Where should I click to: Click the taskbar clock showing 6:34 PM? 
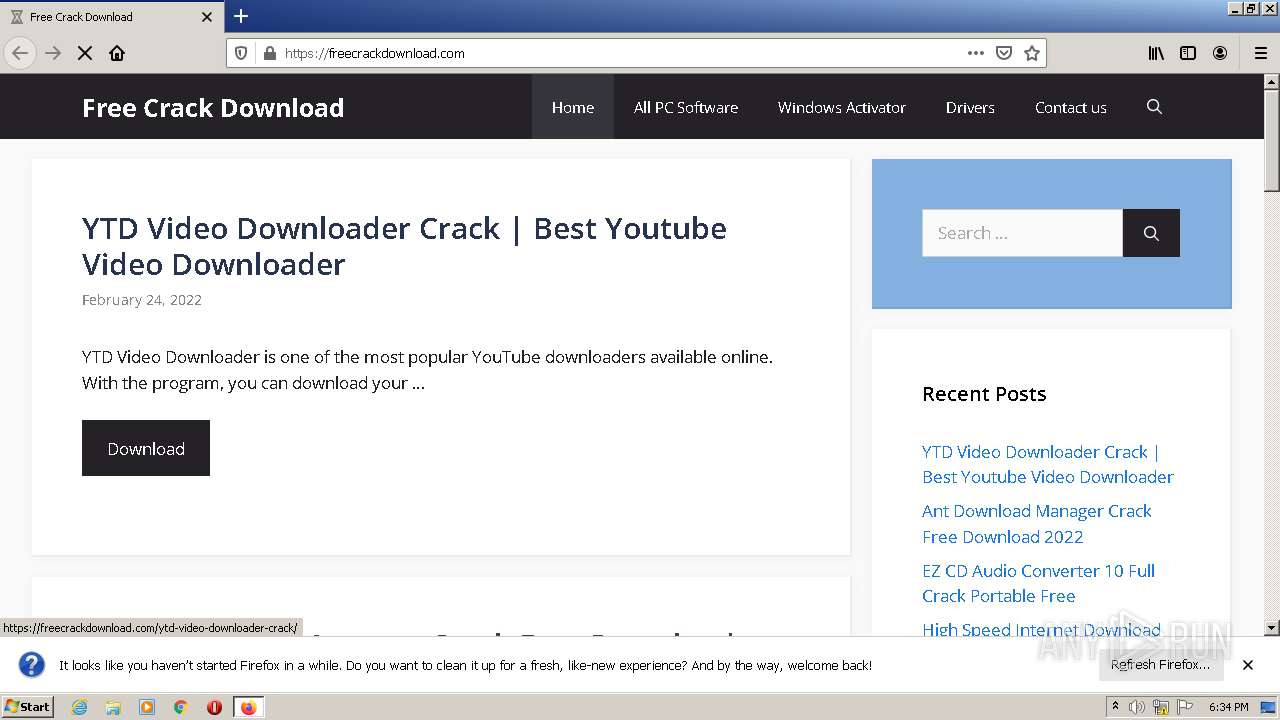(x=1228, y=707)
